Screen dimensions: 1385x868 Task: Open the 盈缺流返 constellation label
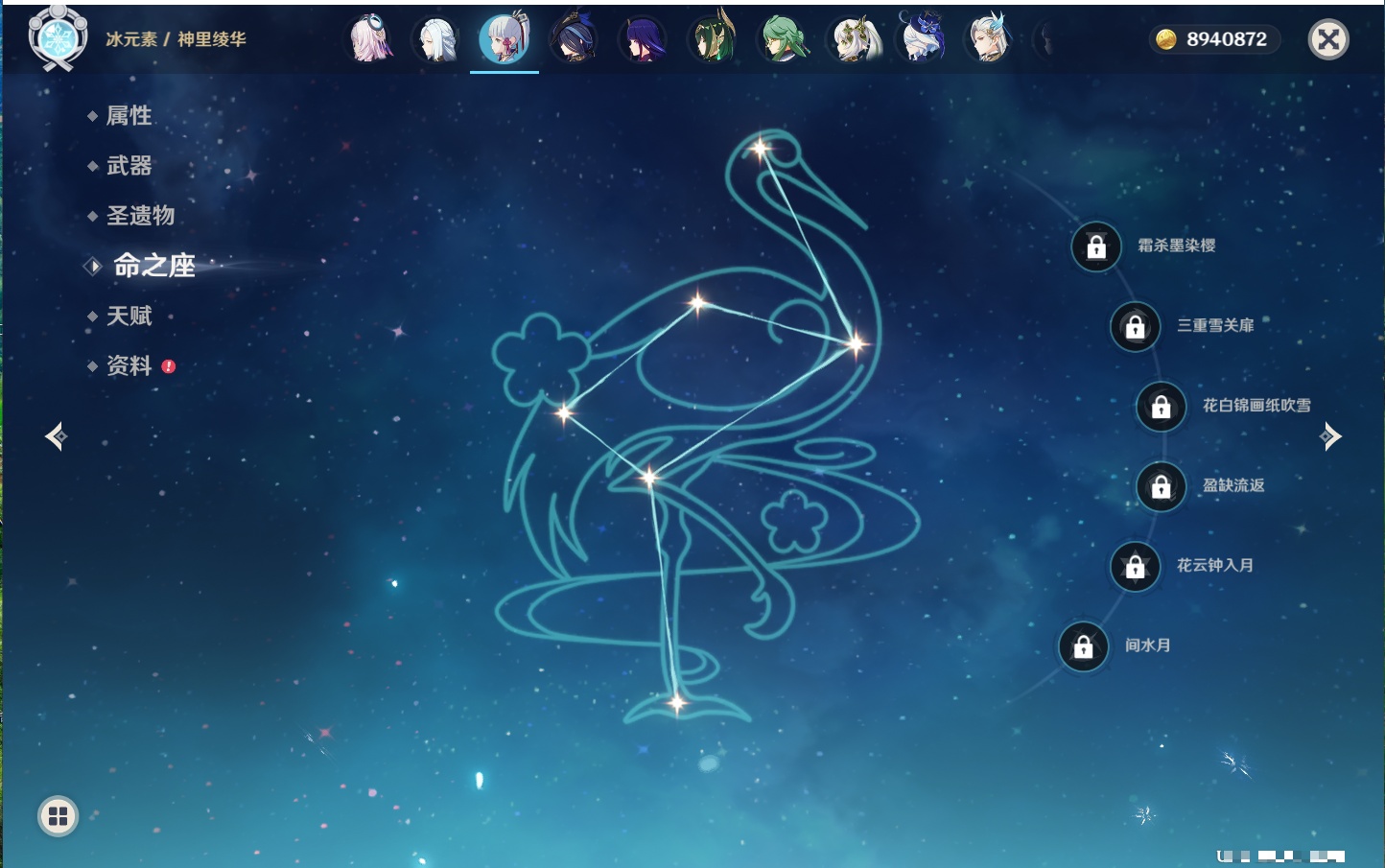point(1233,485)
